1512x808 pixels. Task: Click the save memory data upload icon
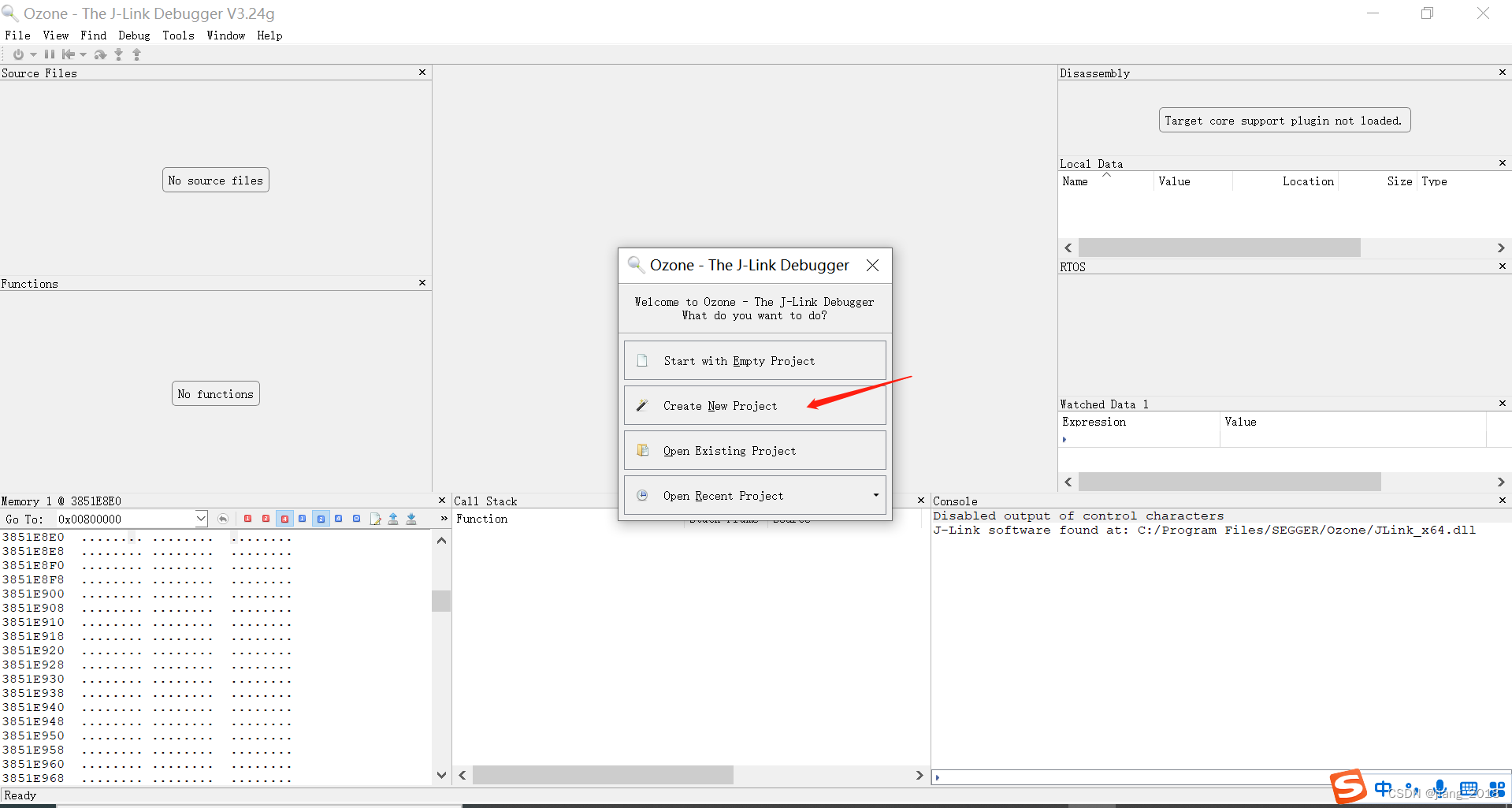tap(393, 519)
